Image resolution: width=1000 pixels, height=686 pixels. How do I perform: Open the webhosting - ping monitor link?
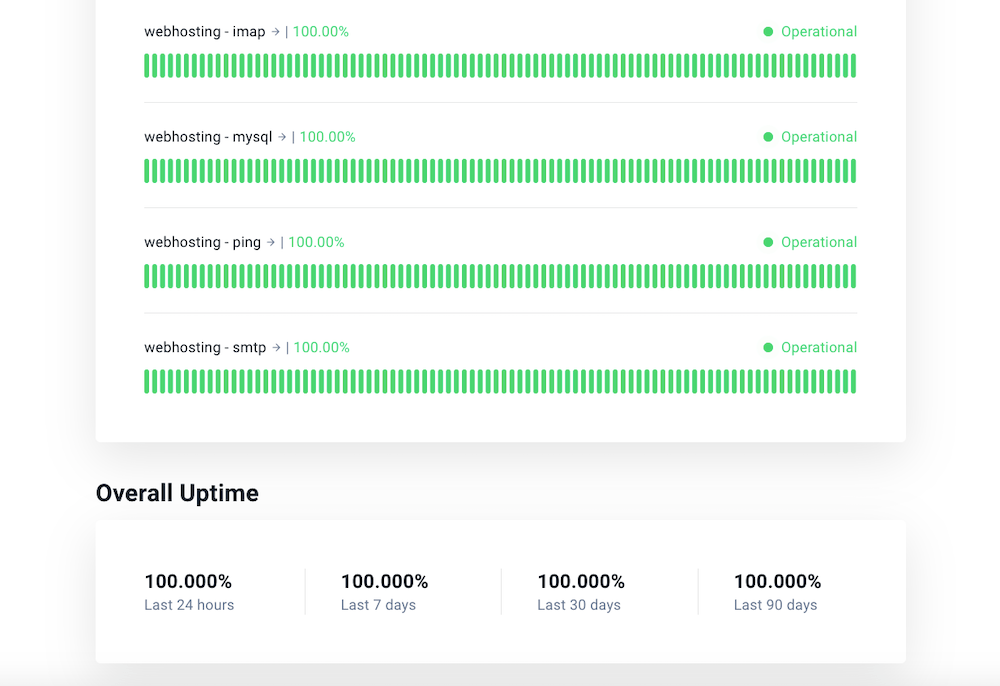(x=203, y=242)
